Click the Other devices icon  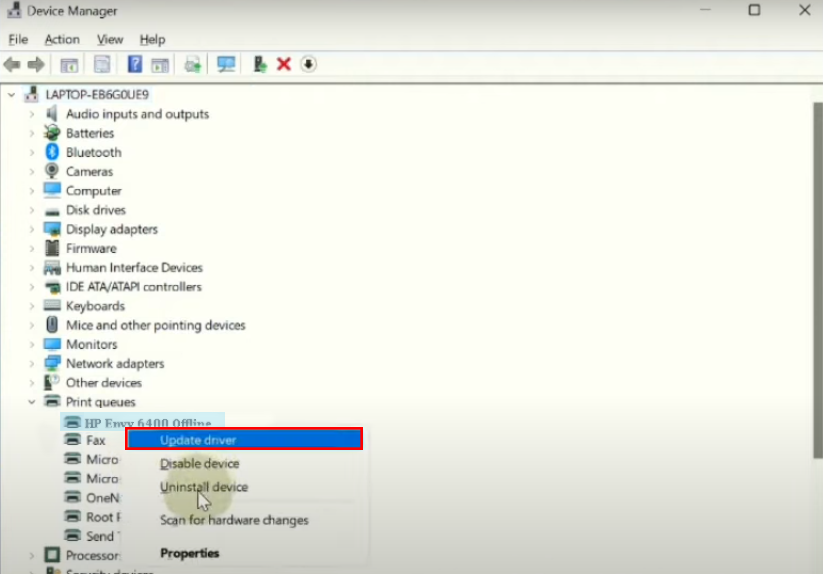pyautogui.click(x=51, y=382)
